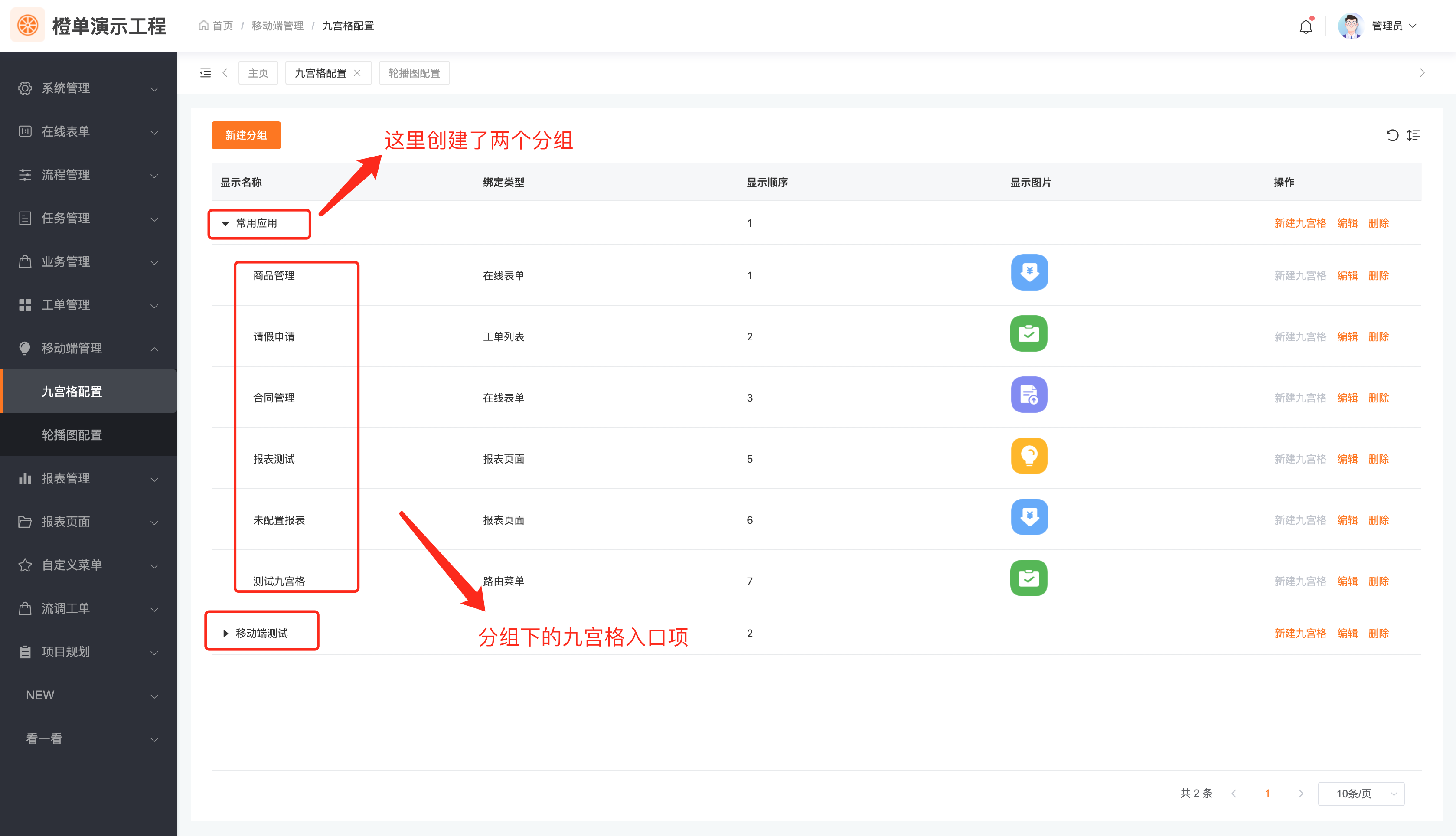Expand the 看一看 sidebar menu
The width and height of the screenshot is (1456, 836).
pos(88,738)
